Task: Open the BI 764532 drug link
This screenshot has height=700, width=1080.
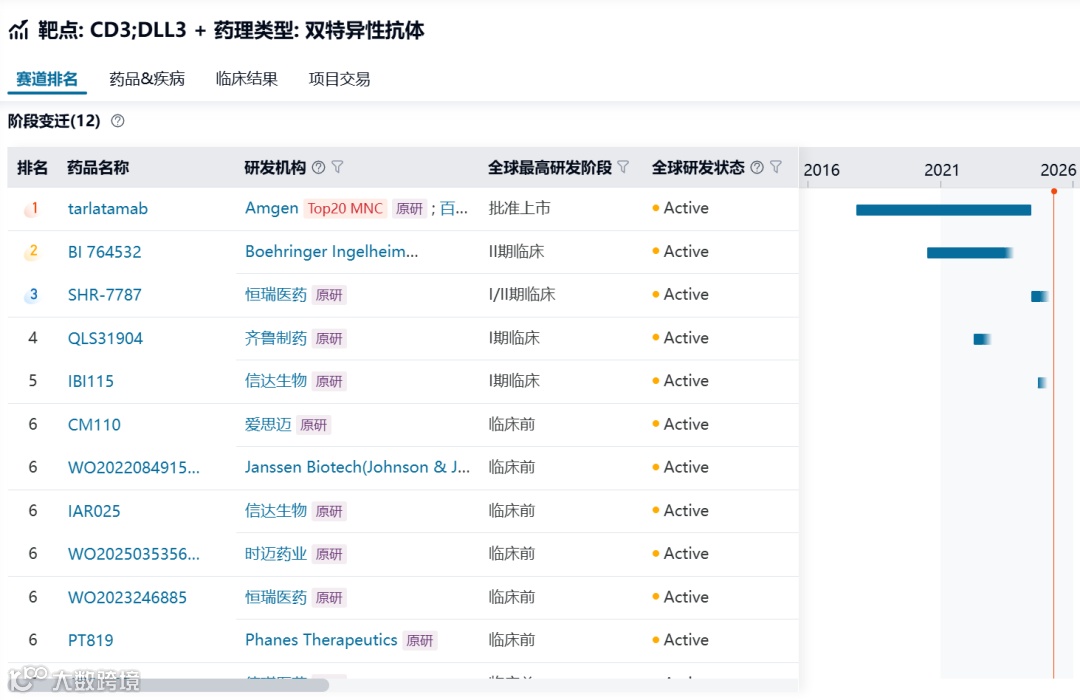Action: tap(104, 252)
